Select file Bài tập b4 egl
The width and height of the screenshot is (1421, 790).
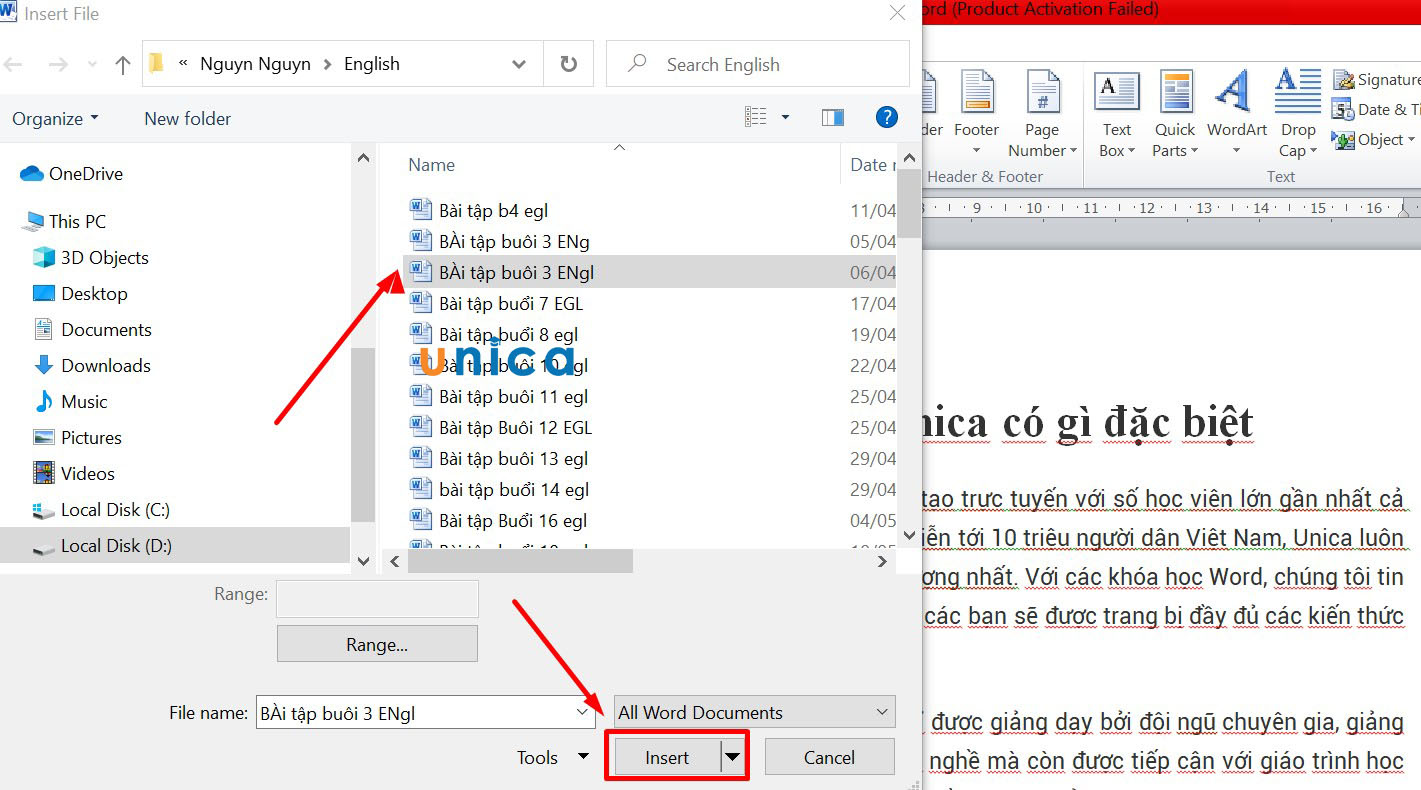tap(493, 210)
